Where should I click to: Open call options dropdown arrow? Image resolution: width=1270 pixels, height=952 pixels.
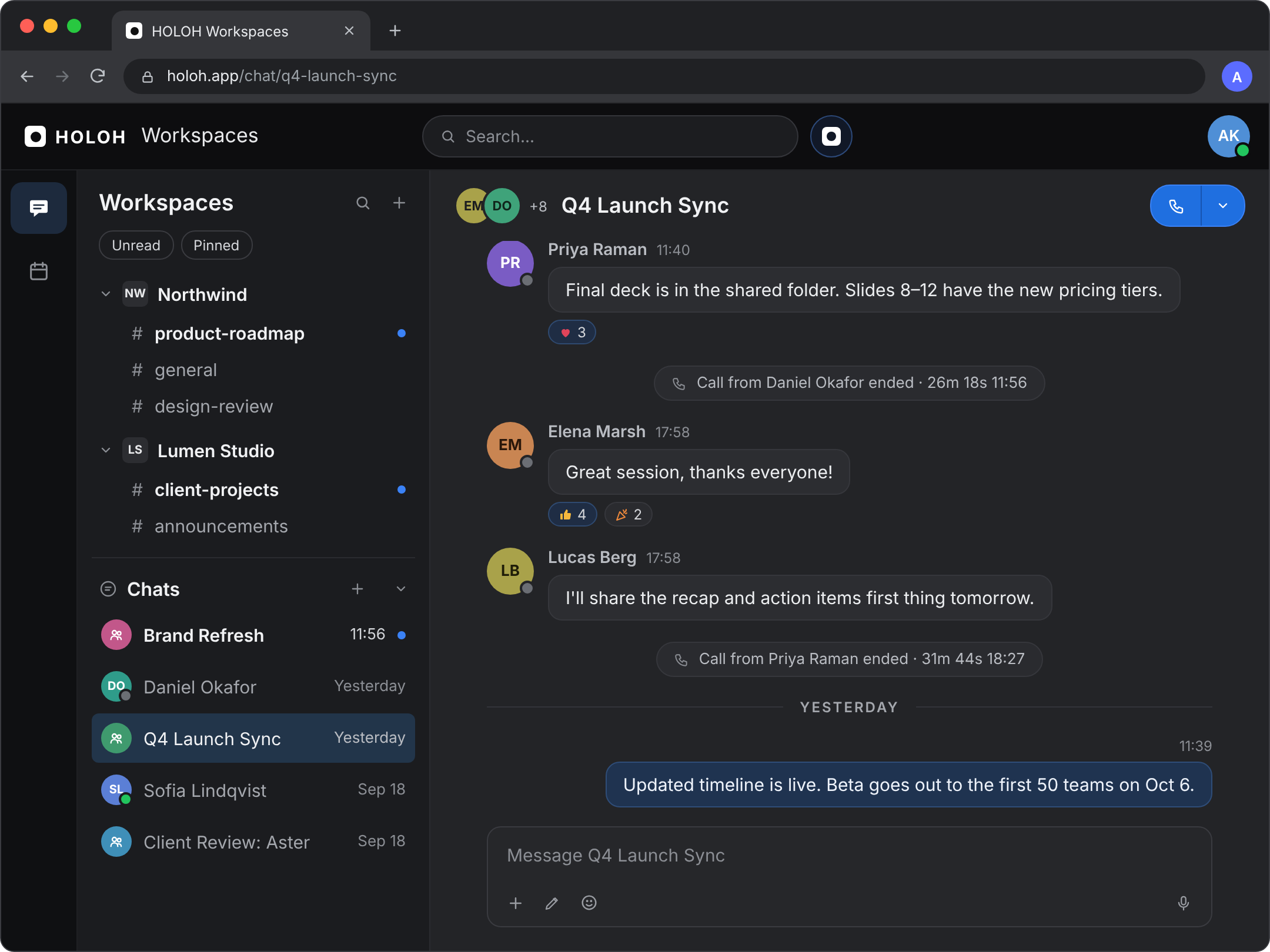[1223, 206]
